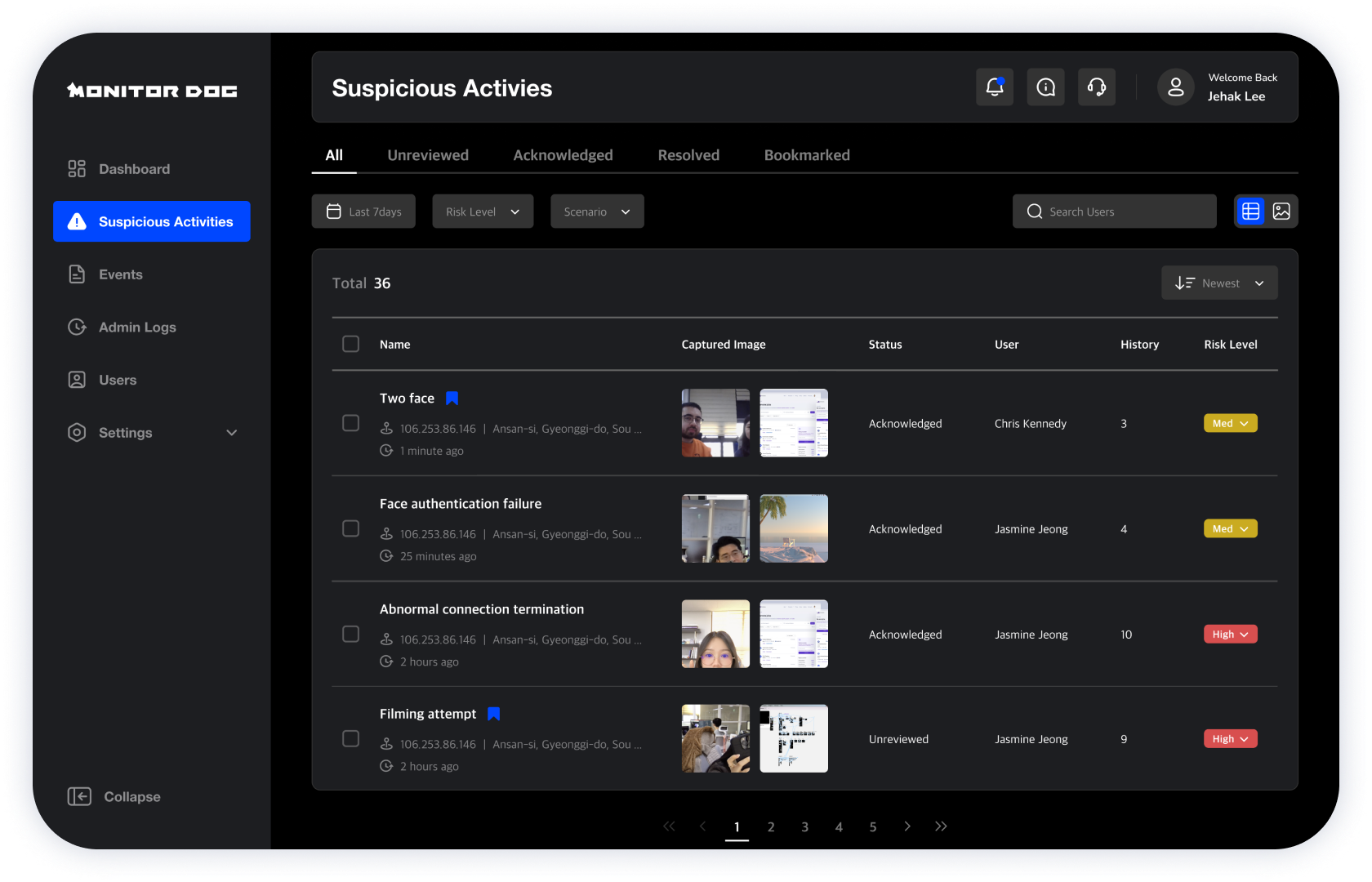The image size is (1372, 882).
Task: Click the warning triangle icon on Suspicious Activities
Action: click(77, 221)
